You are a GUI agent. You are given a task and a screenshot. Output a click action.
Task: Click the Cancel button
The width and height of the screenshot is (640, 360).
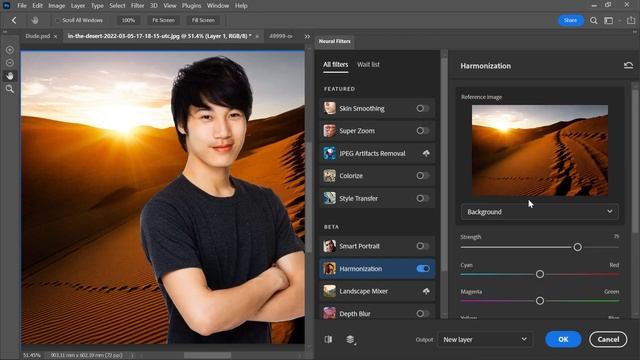click(608, 339)
